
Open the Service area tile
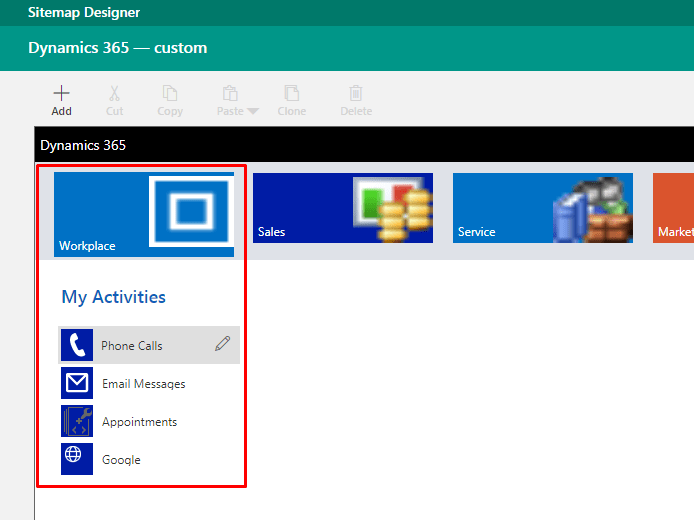[x=542, y=208]
